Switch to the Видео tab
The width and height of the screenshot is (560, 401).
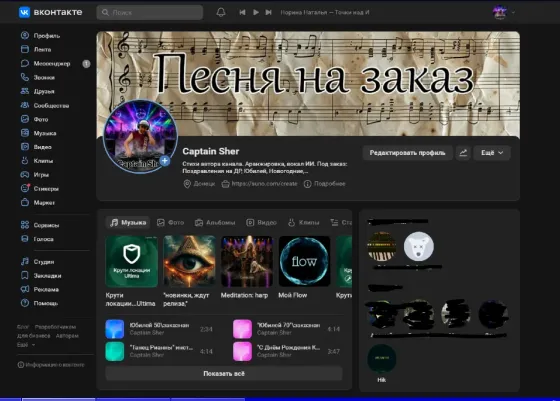[x=261, y=222]
